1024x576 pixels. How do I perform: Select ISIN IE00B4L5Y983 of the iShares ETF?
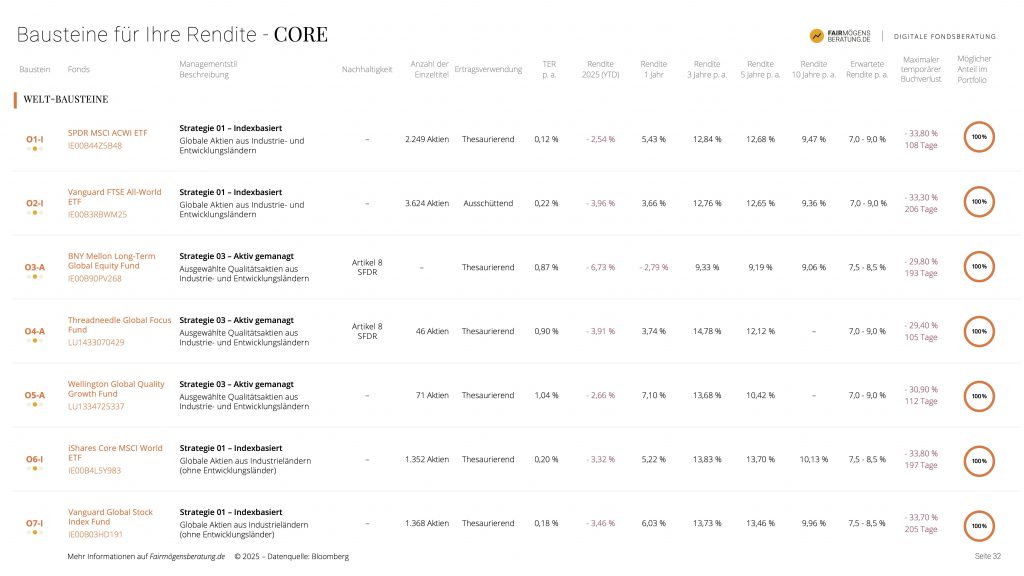coord(95,470)
